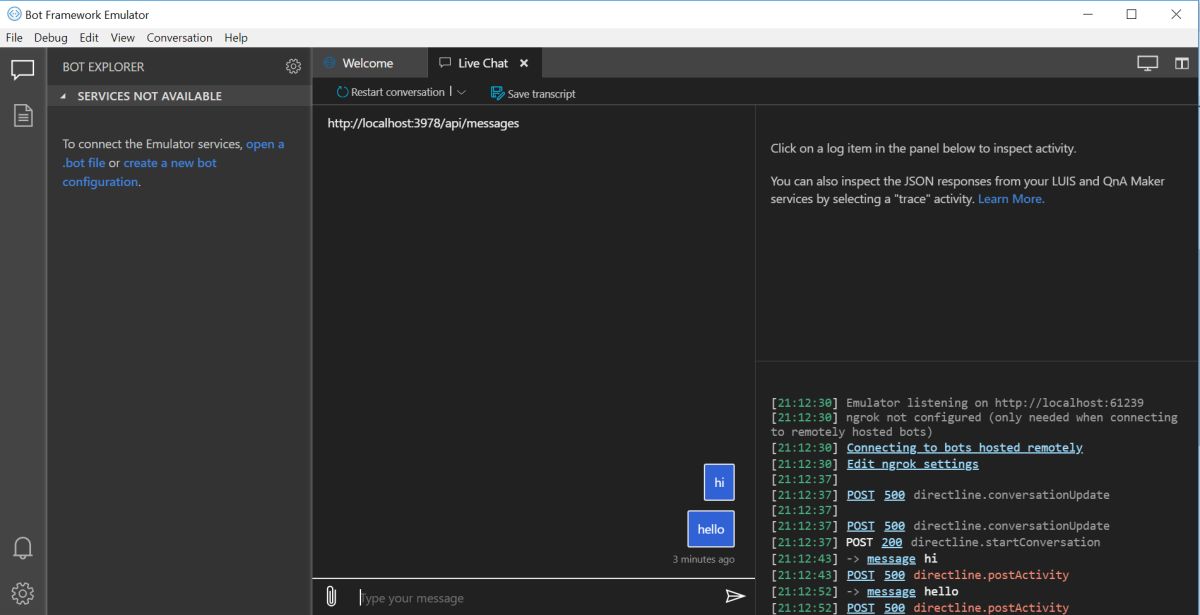1200x615 pixels.
Task: Open Bot Explorer settings gear icon
Action: tap(293, 66)
